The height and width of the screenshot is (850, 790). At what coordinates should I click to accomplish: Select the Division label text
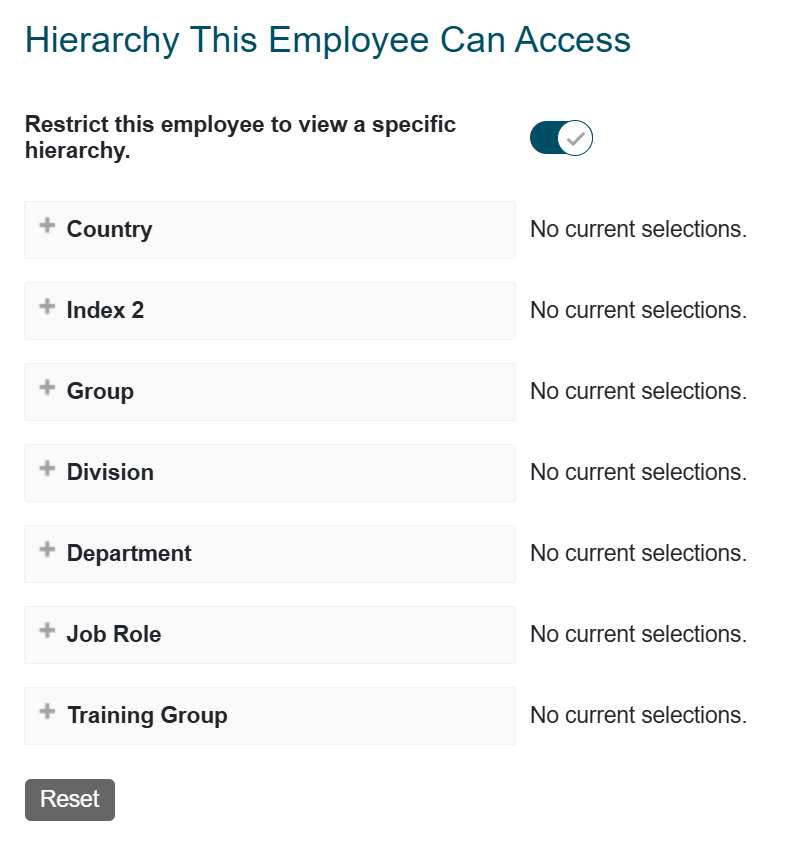click(x=110, y=472)
